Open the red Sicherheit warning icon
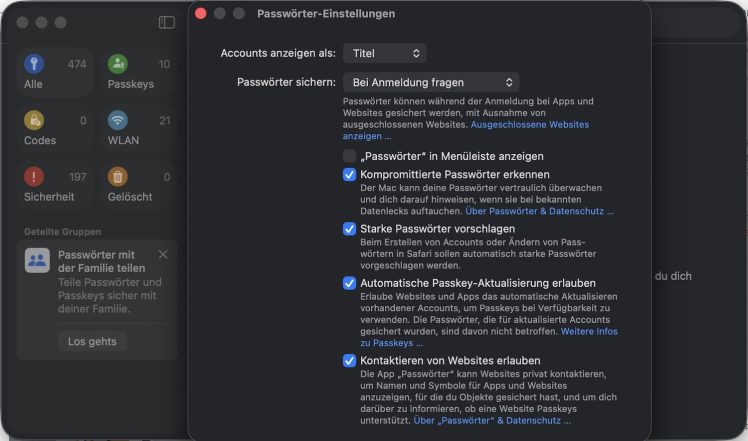748x441 pixels. (x=34, y=177)
